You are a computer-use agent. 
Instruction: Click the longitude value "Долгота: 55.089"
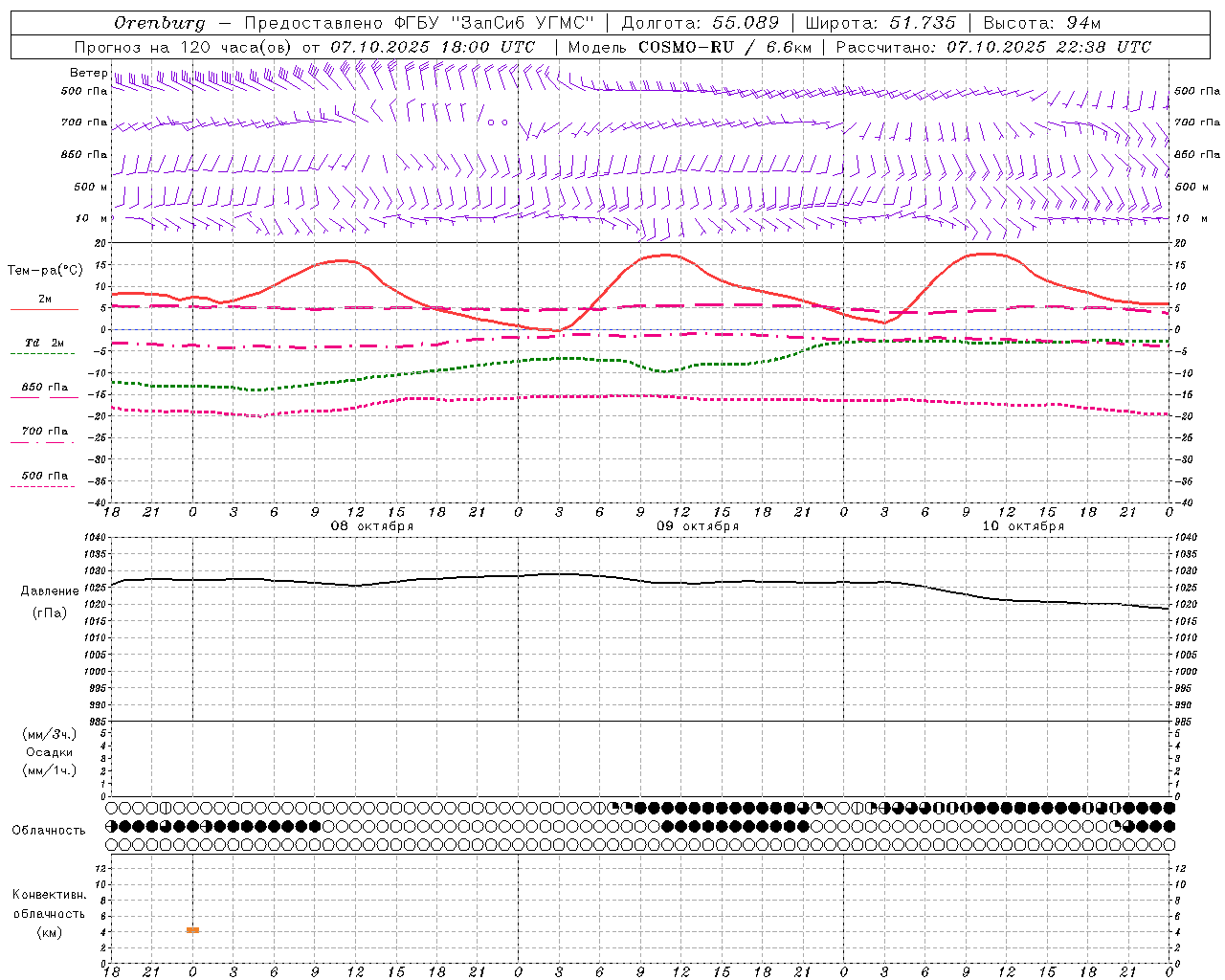[x=701, y=23]
